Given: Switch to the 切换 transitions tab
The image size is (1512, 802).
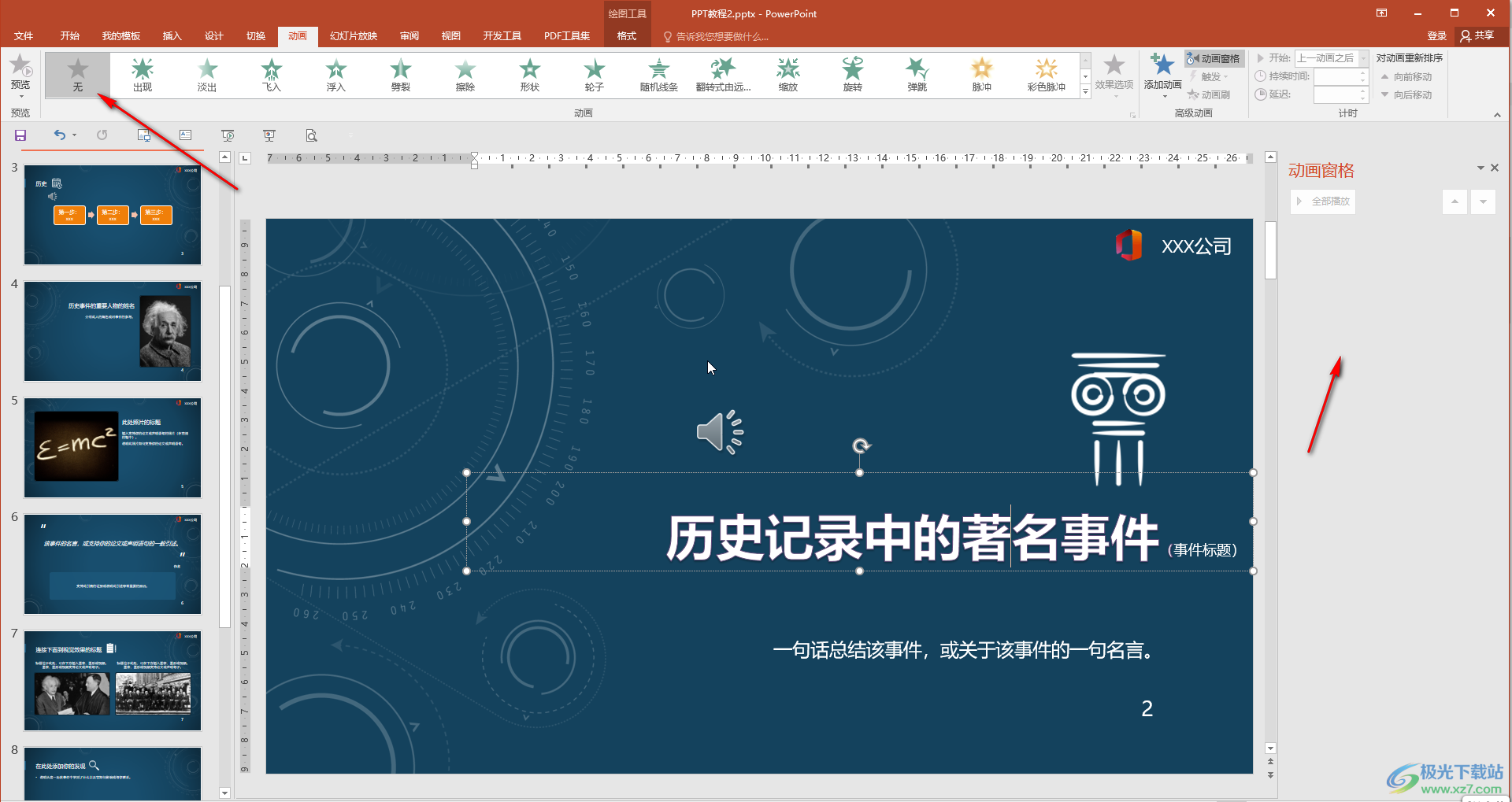Looking at the screenshot, I should click(x=255, y=36).
